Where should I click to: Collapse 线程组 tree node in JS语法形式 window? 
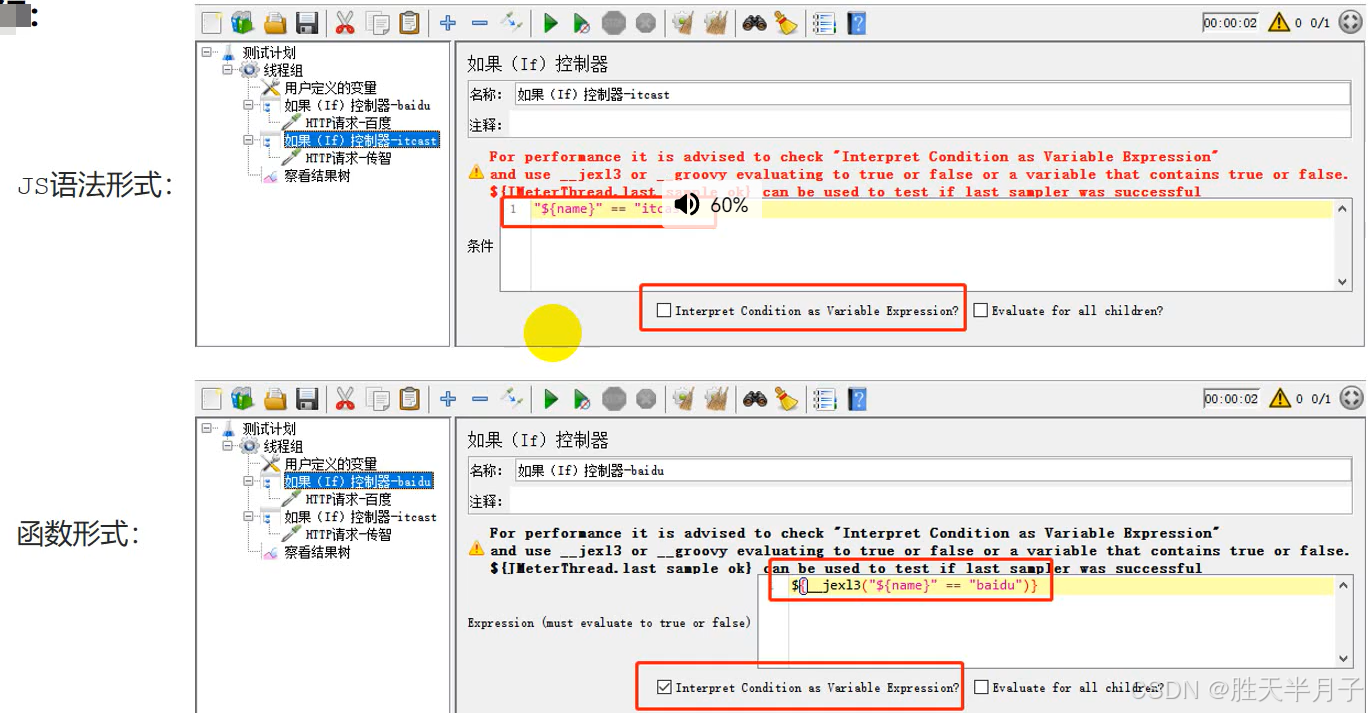coord(228,70)
